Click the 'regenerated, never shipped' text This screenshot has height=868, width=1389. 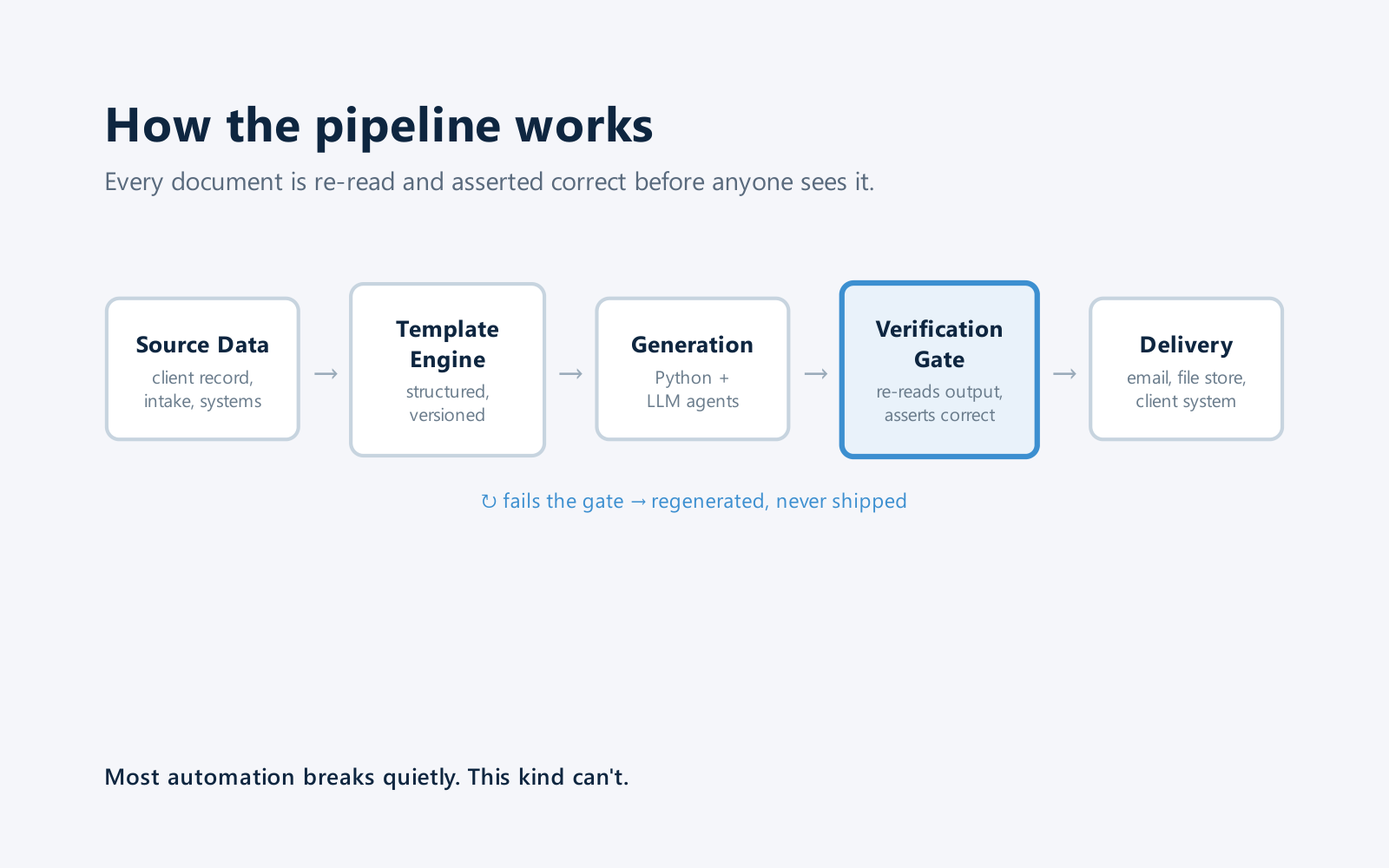click(779, 501)
